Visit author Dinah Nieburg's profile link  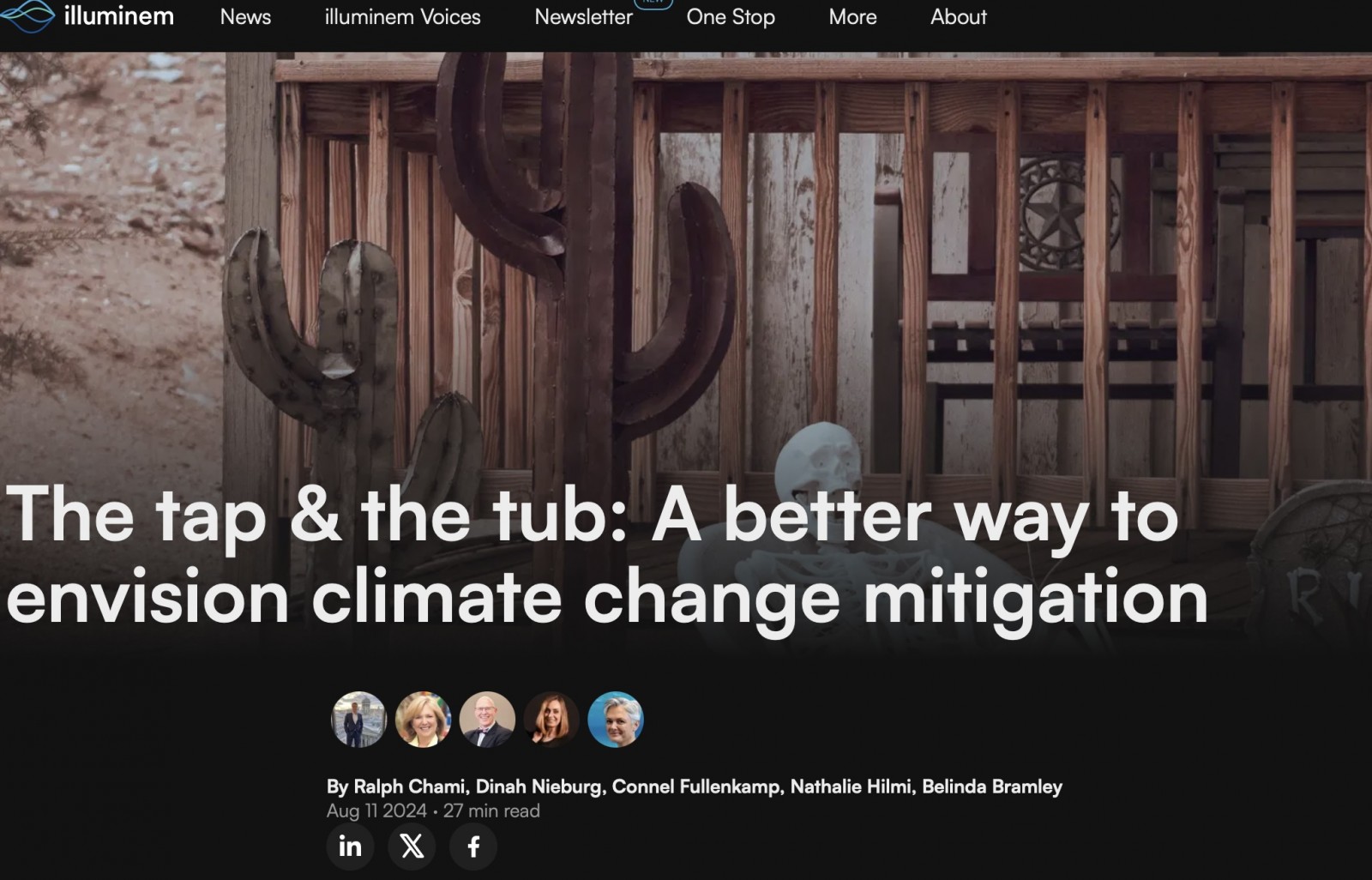(x=539, y=787)
